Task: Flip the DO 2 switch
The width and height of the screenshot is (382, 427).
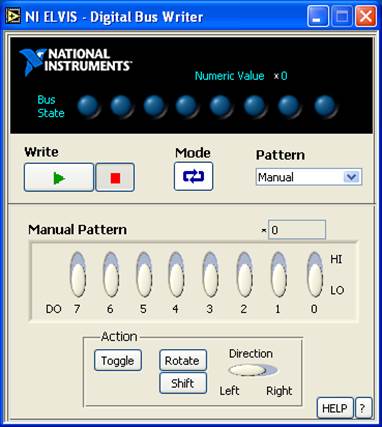Action: pyautogui.click(x=245, y=274)
